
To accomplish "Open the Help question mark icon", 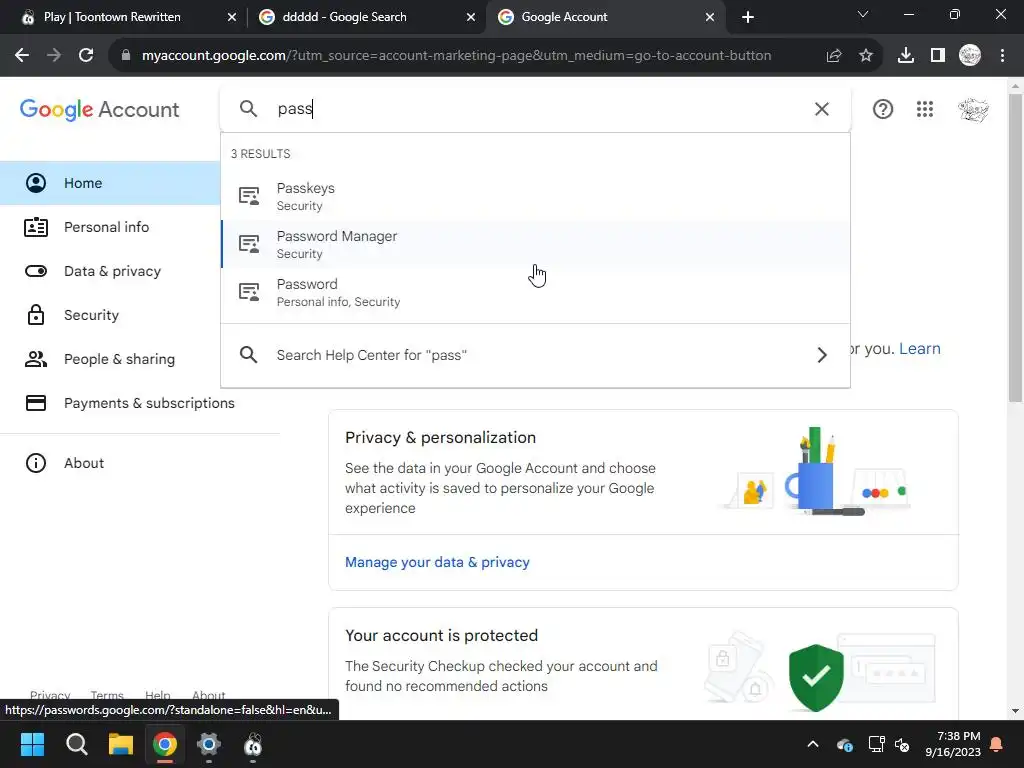I will [882, 109].
